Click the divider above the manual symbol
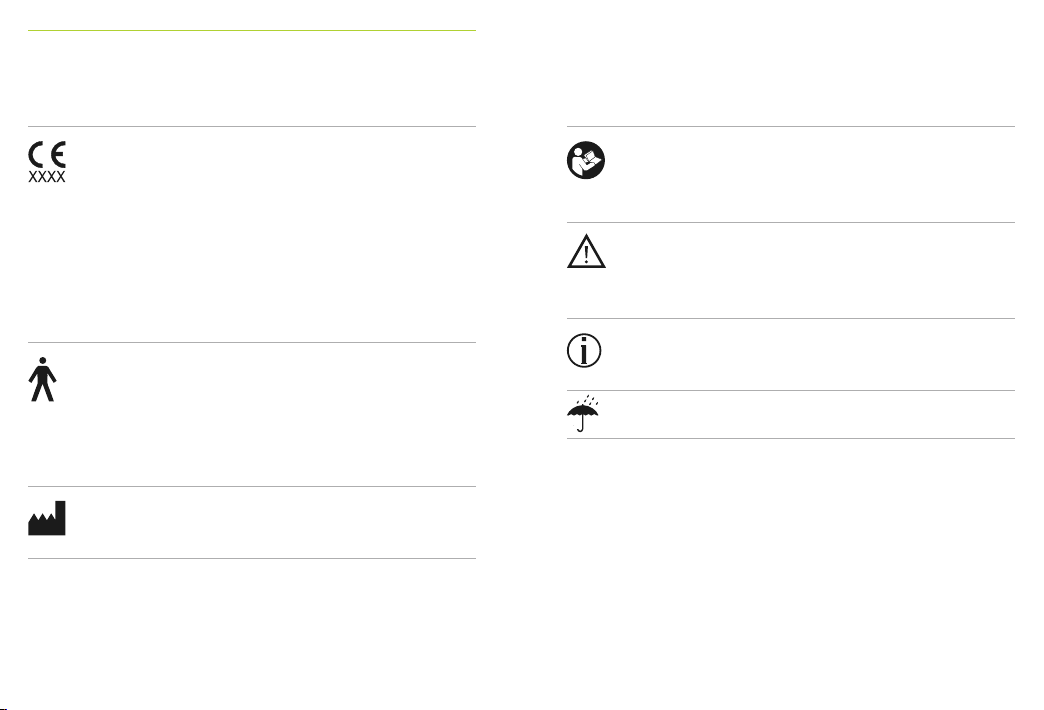 [x=791, y=127]
